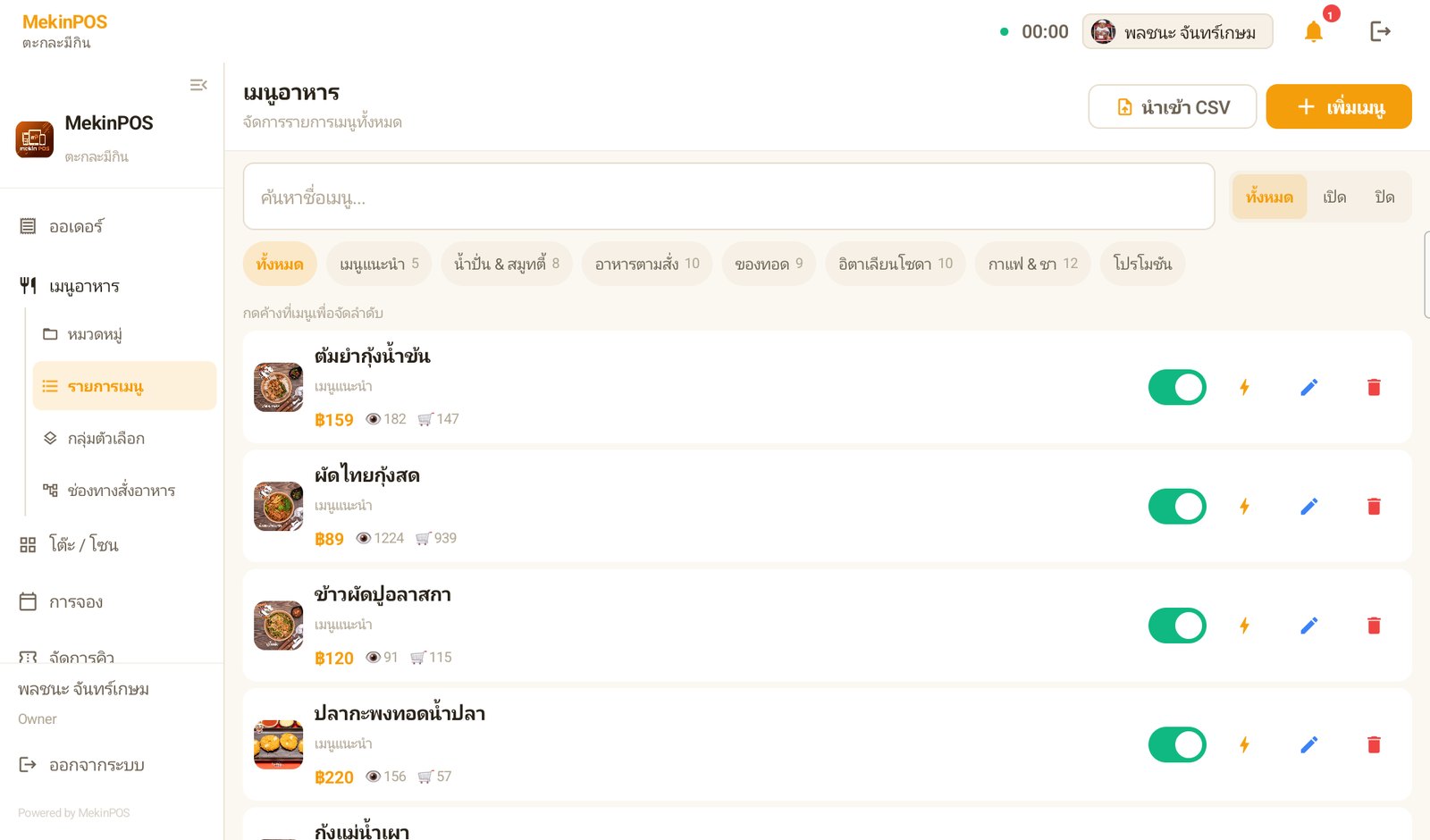Click the logout icon in top bar
The width and height of the screenshot is (1430, 840).
click(1380, 32)
